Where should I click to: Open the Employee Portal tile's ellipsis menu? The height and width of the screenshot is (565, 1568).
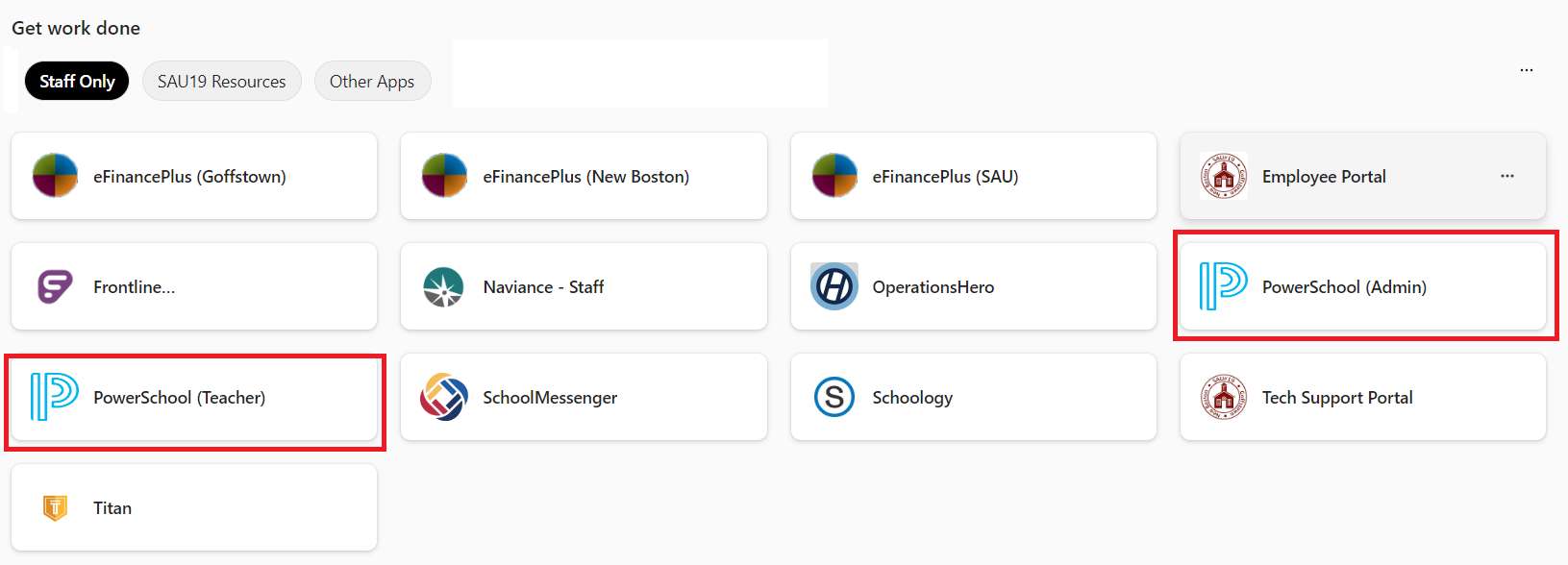(1507, 176)
